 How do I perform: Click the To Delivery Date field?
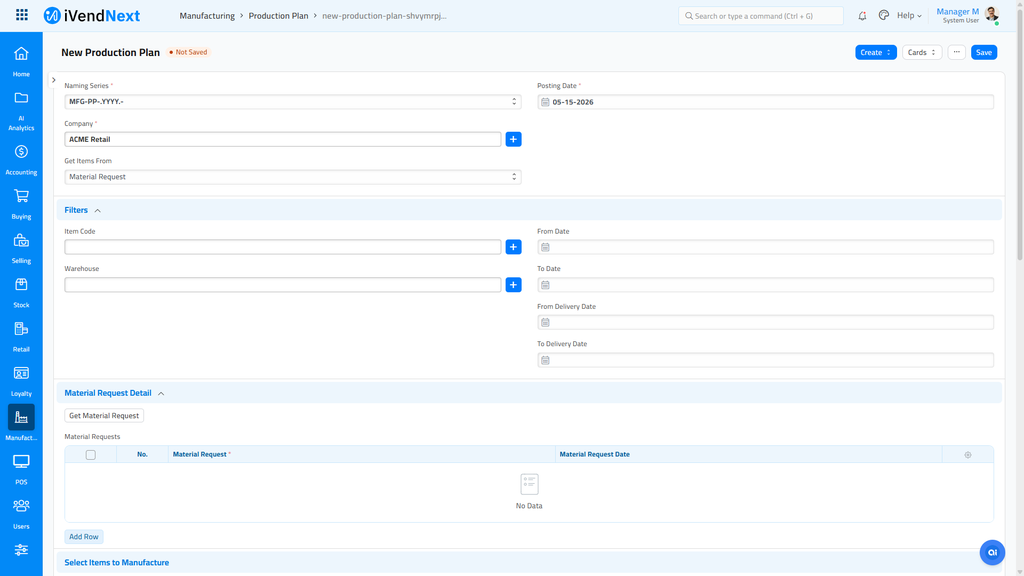[765, 360]
